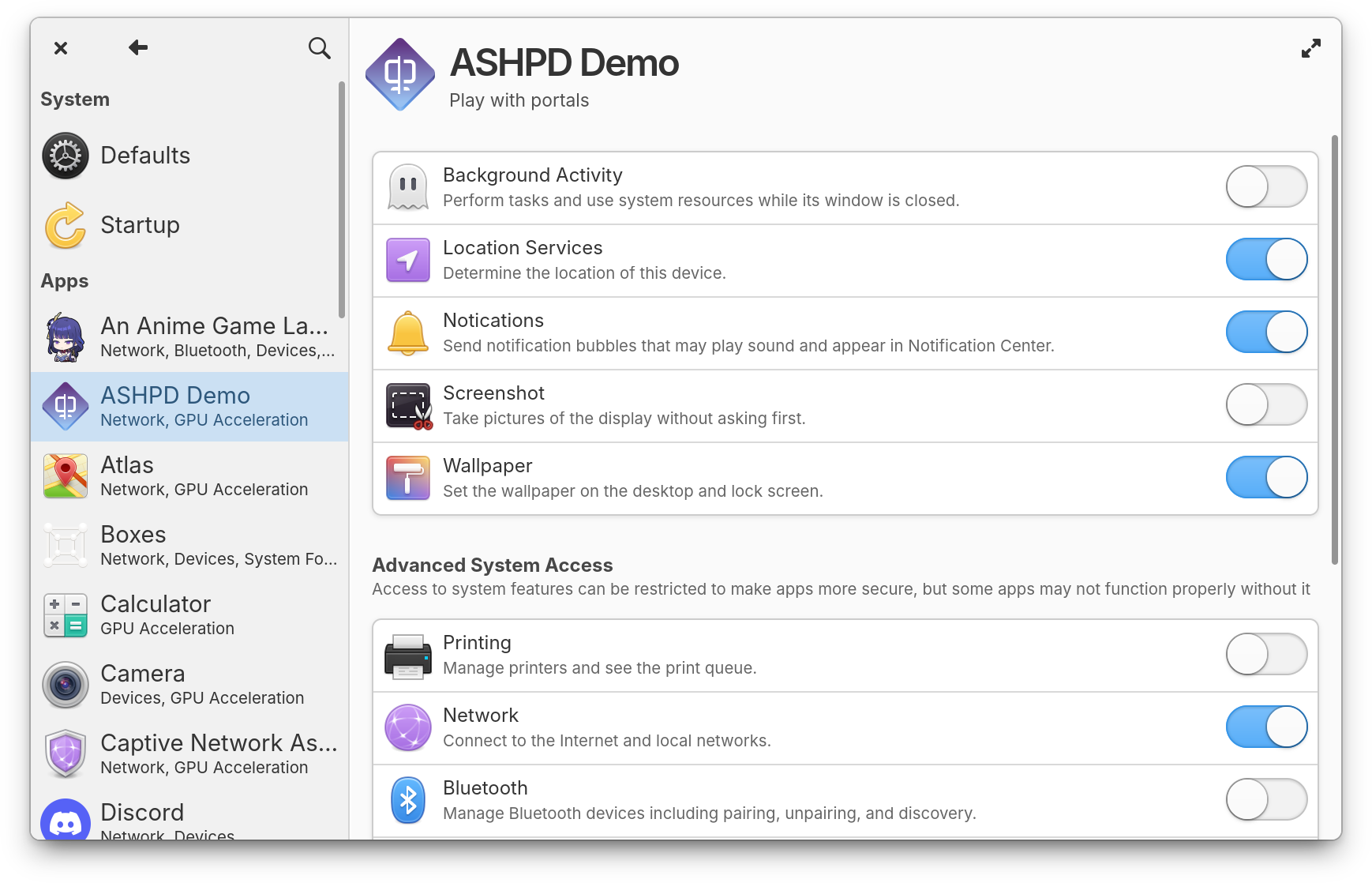Image resolution: width=1372 pixels, height=883 pixels.
Task: Click the Wallpaper paint roller icon
Action: pyautogui.click(x=408, y=478)
